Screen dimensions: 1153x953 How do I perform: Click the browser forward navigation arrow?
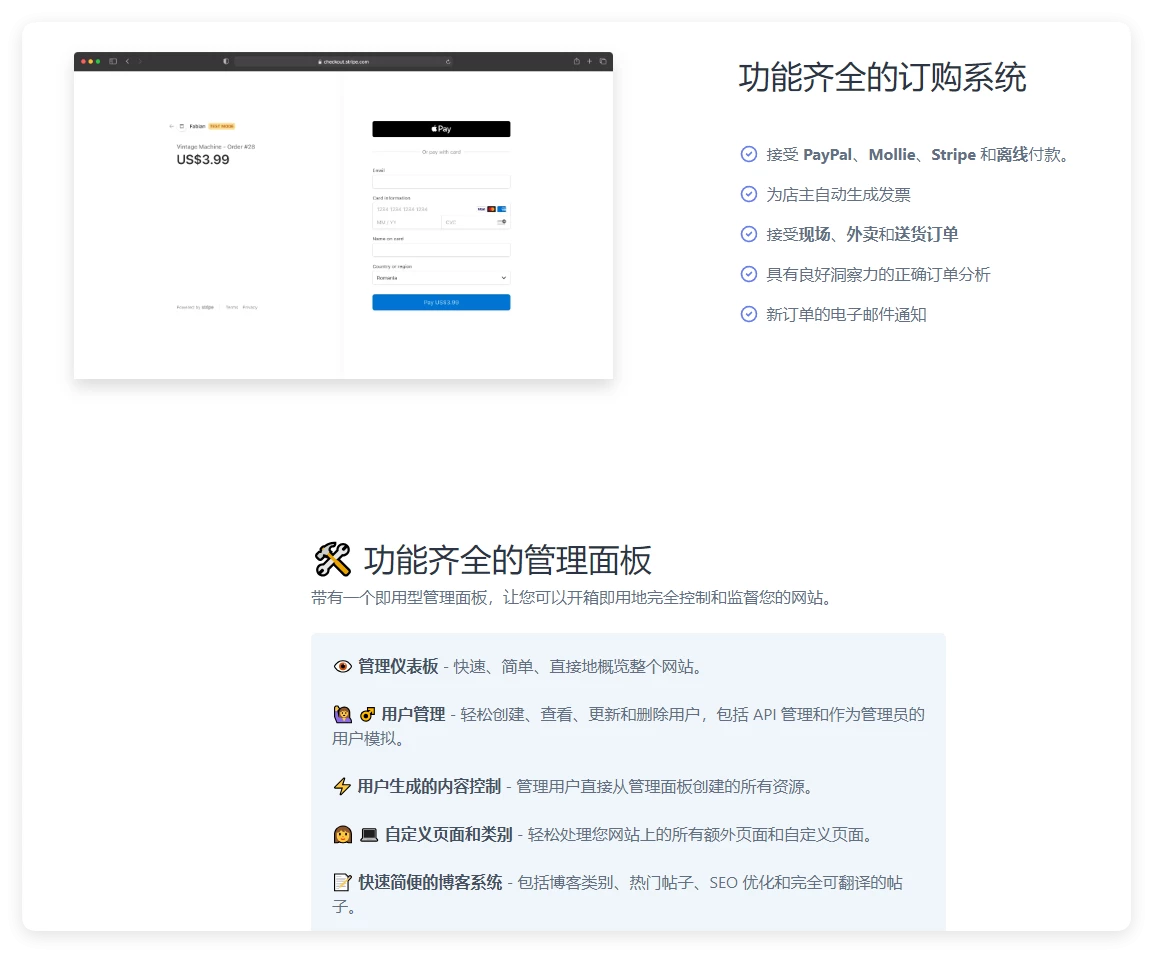(x=139, y=60)
